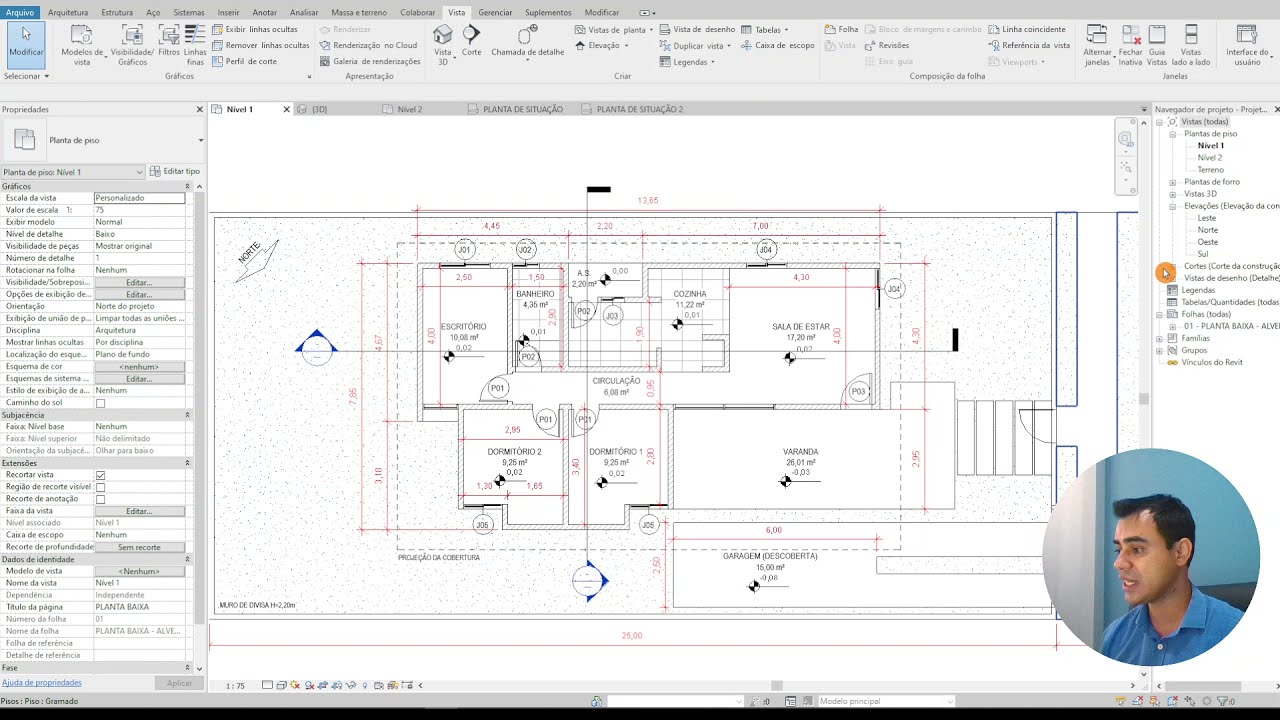The width and height of the screenshot is (1280, 720).
Task: Toggle Região de recorte visível checkbox
Action: [x=100, y=487]
